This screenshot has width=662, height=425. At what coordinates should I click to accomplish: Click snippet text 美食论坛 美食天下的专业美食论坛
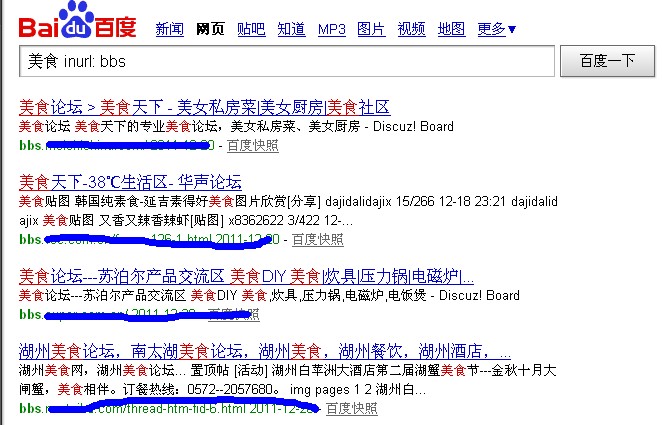pyautogui.click(x=236, y=127)
